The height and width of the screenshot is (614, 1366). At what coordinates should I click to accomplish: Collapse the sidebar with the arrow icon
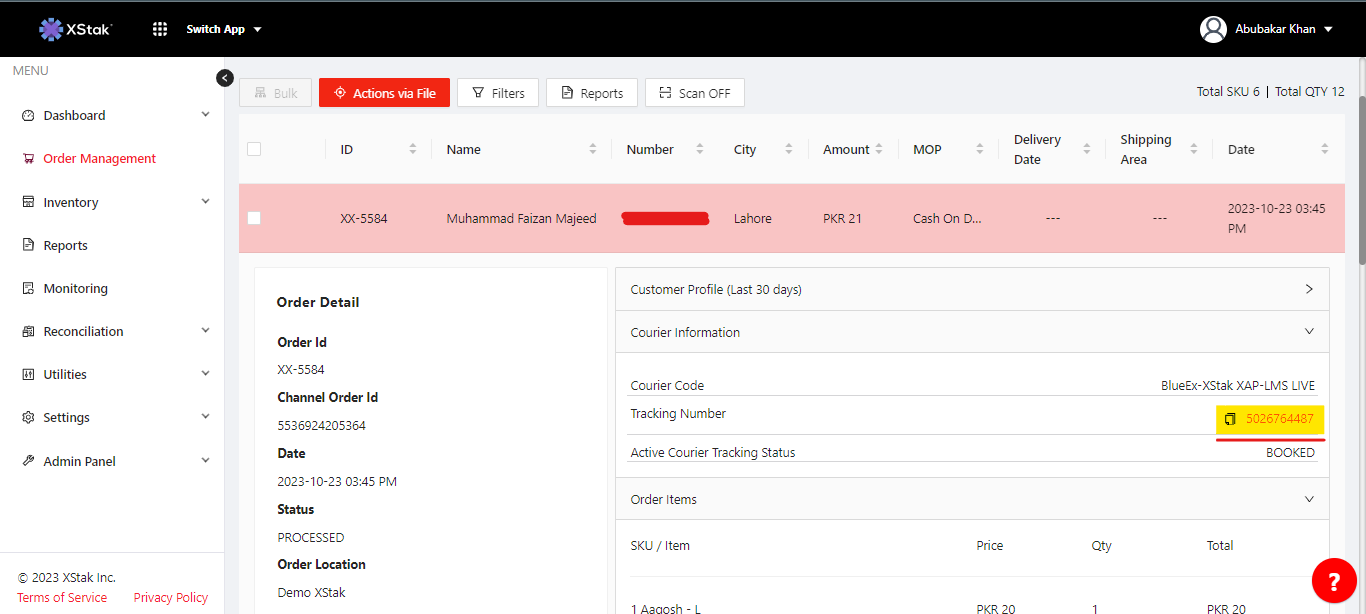click(x=225, y=78)
